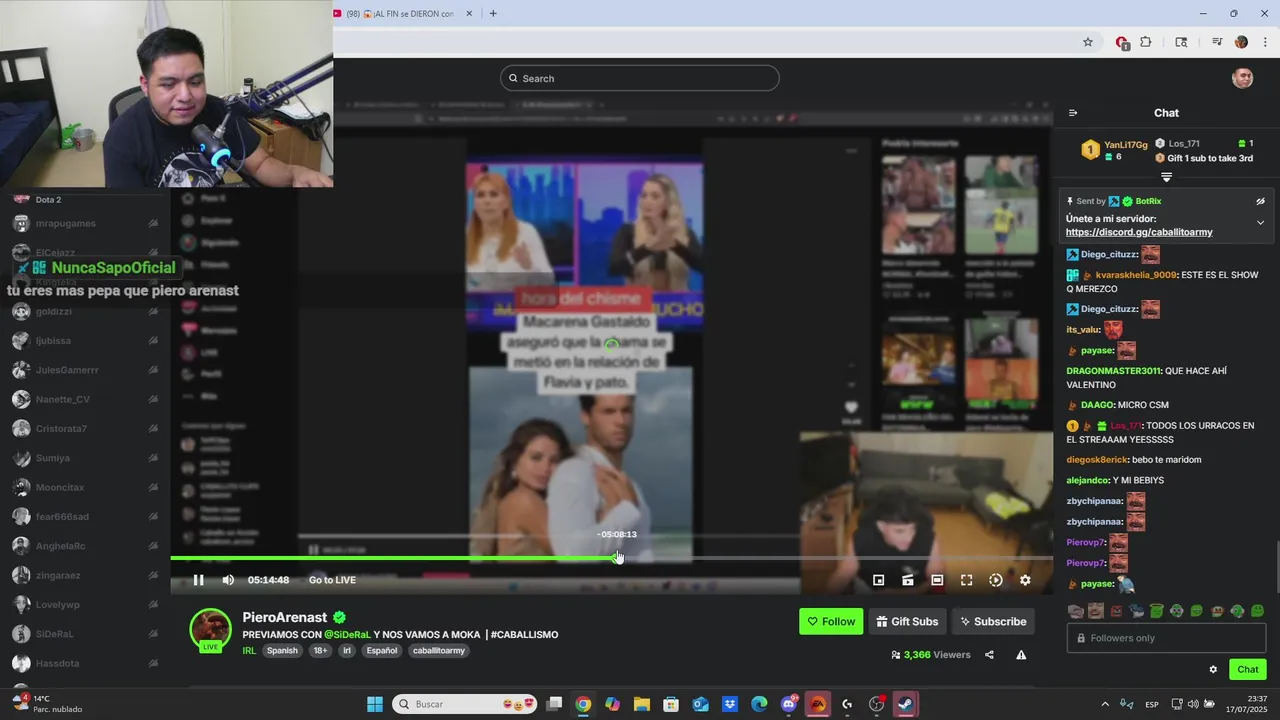Subscribe to the channel
1280x720 pixels.
993,621
